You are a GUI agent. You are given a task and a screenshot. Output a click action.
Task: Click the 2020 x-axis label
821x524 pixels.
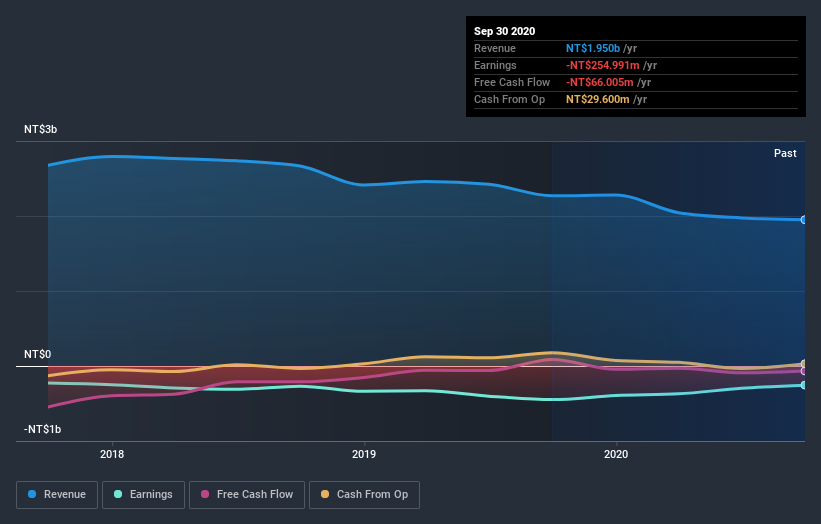click(616, 454)
